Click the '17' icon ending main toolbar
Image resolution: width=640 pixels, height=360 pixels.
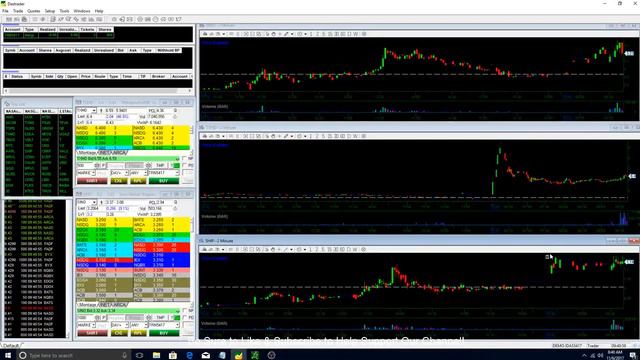click(x=178, y=19)
